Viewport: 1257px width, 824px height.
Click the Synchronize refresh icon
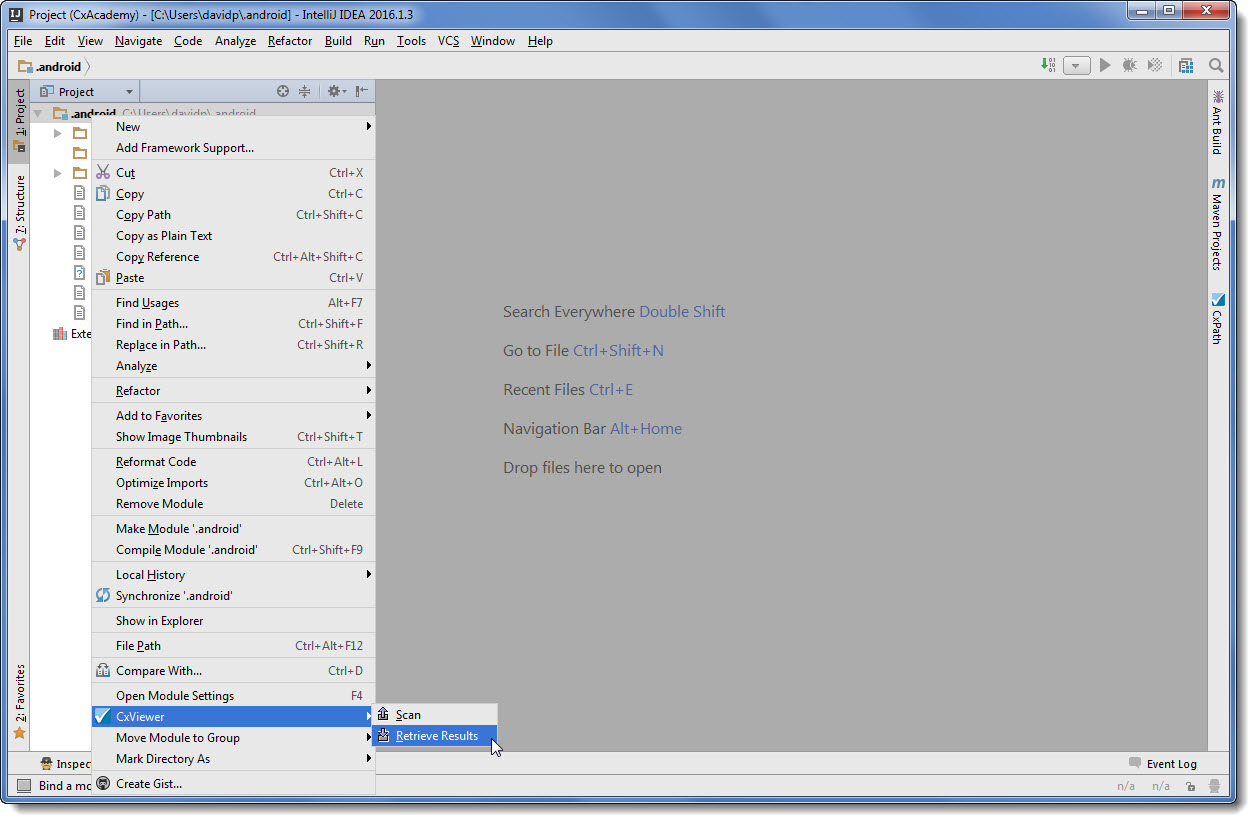(103, 596)
